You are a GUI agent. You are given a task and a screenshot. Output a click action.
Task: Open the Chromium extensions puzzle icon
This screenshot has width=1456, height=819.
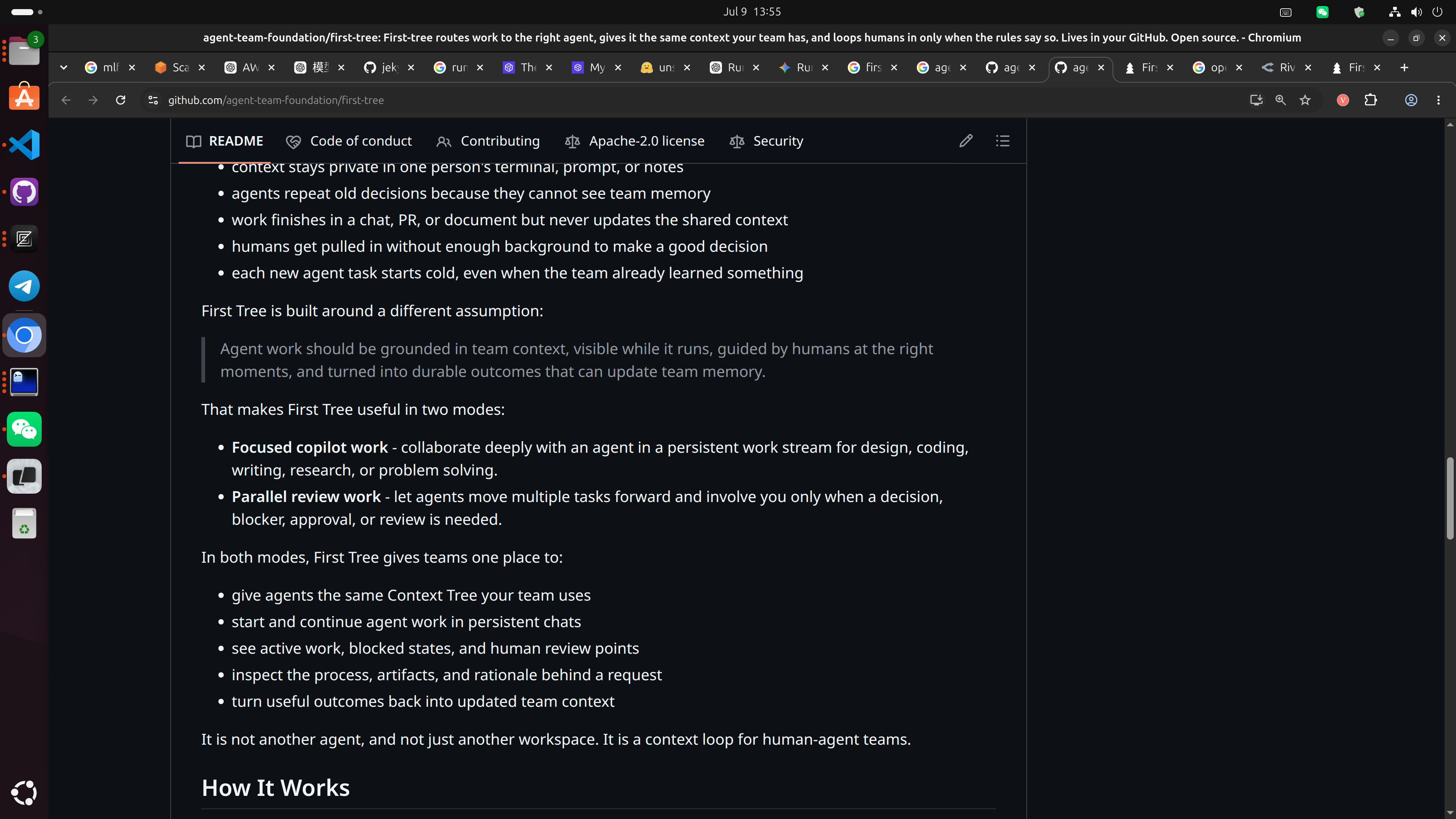pyautogui.click(x=1371, y=100)
